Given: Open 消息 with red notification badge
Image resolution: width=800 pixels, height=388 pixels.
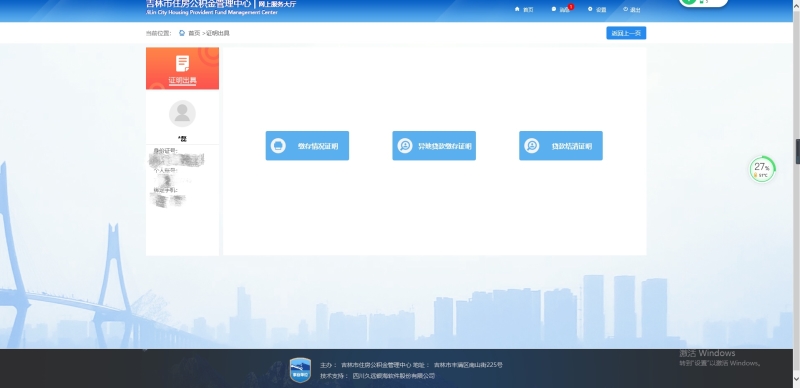Looking at the screenshot, I should point(562,9).
